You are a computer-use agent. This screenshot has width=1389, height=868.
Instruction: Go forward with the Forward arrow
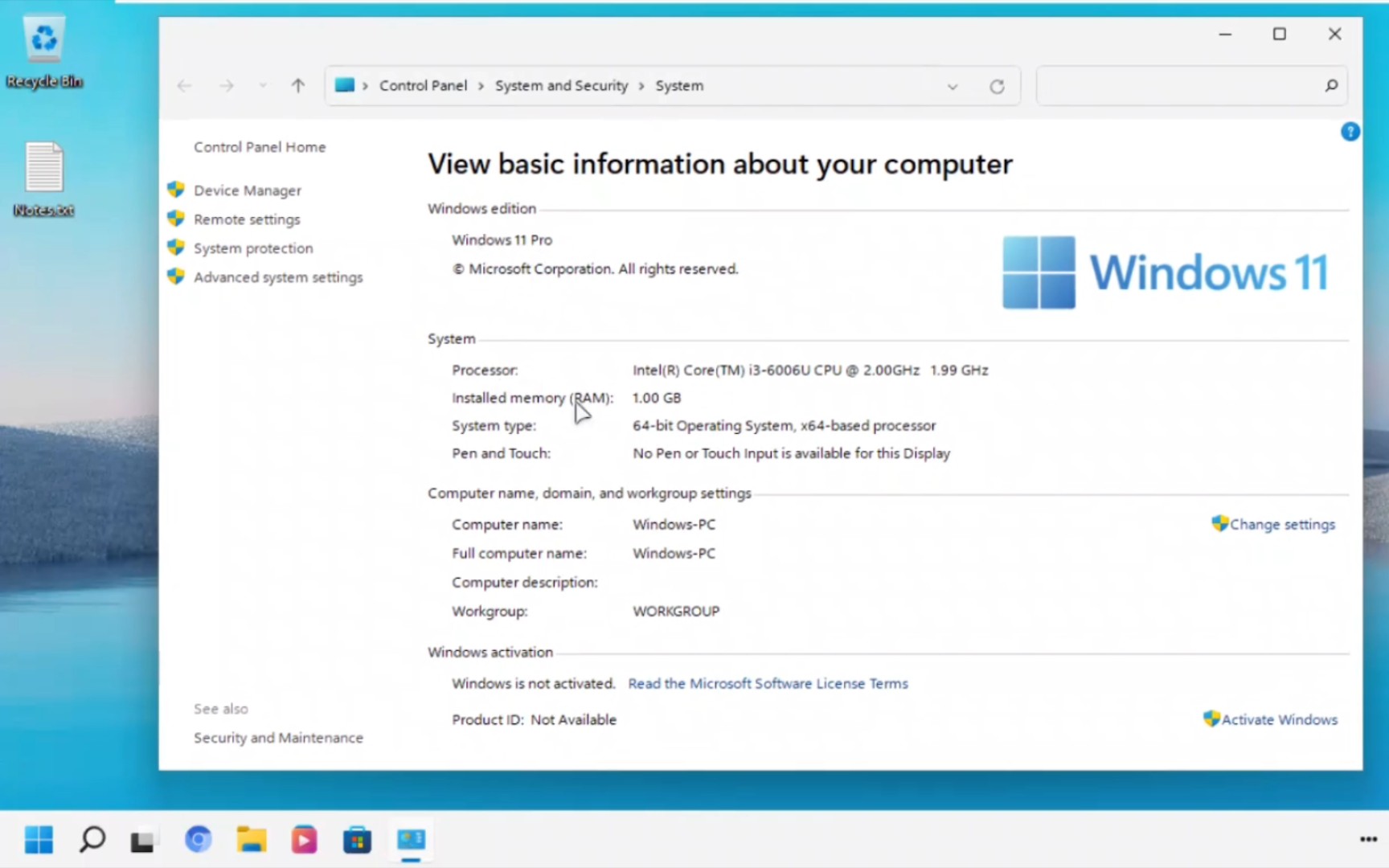pyautogui.click(x=227, y=85)
